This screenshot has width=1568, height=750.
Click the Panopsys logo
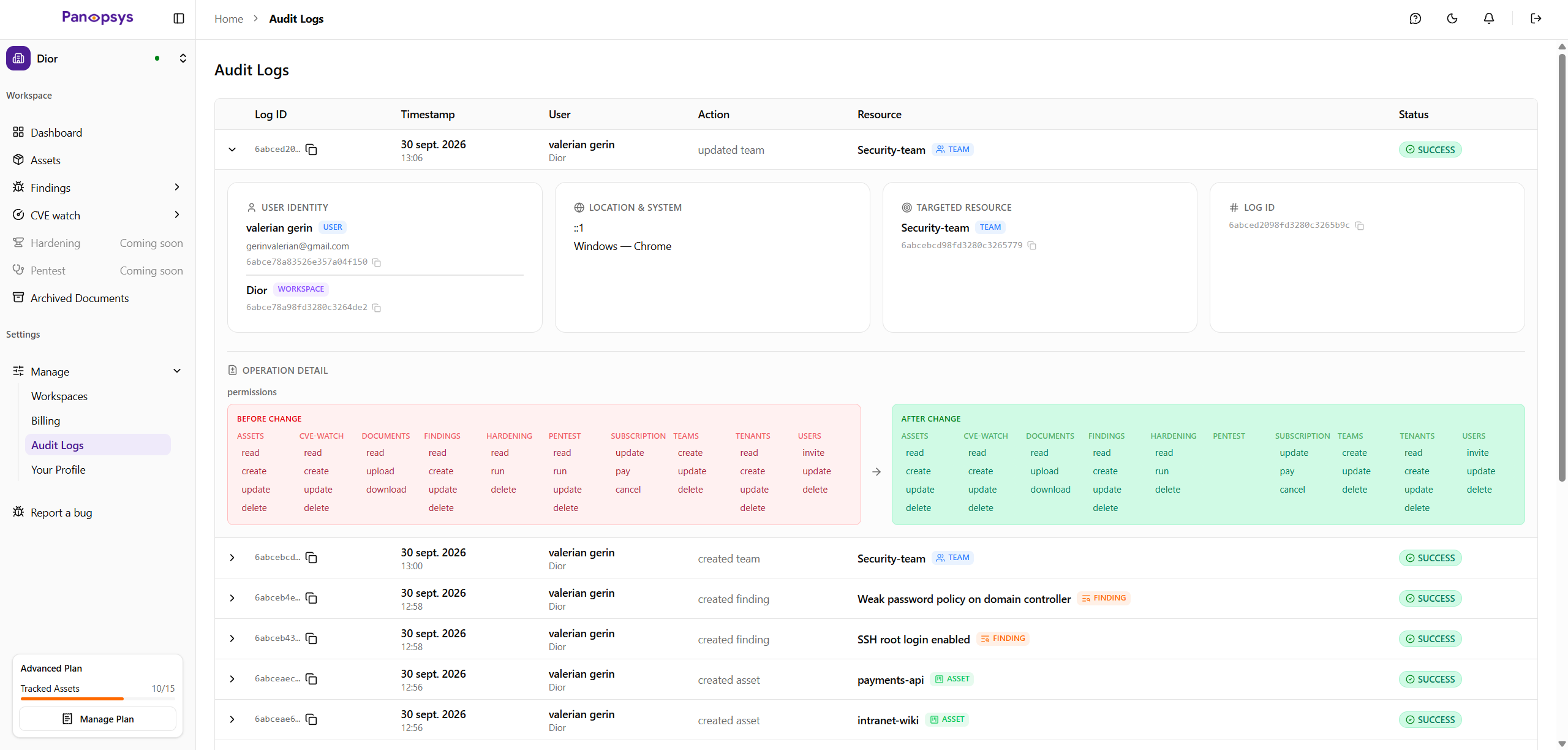click(97, 17)
